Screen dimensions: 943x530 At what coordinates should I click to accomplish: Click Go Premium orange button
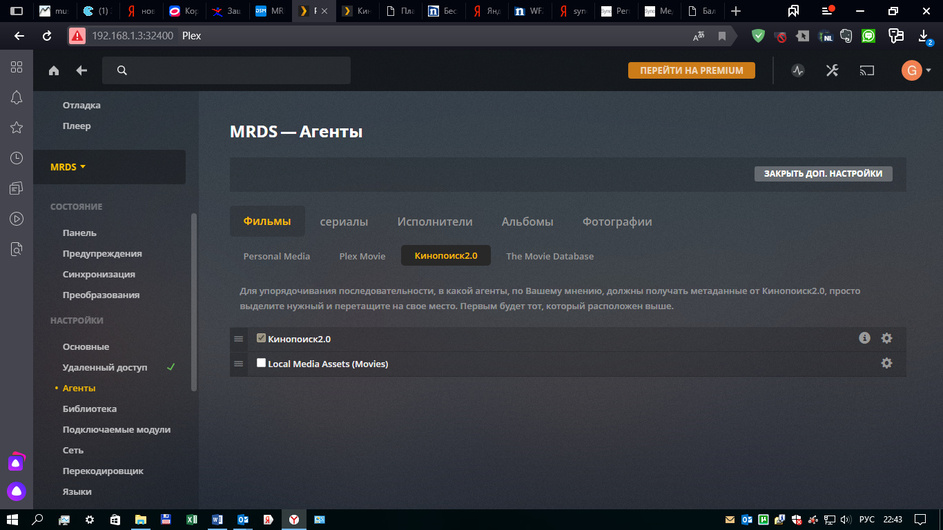pyautogui.click(x=691, y=70)
